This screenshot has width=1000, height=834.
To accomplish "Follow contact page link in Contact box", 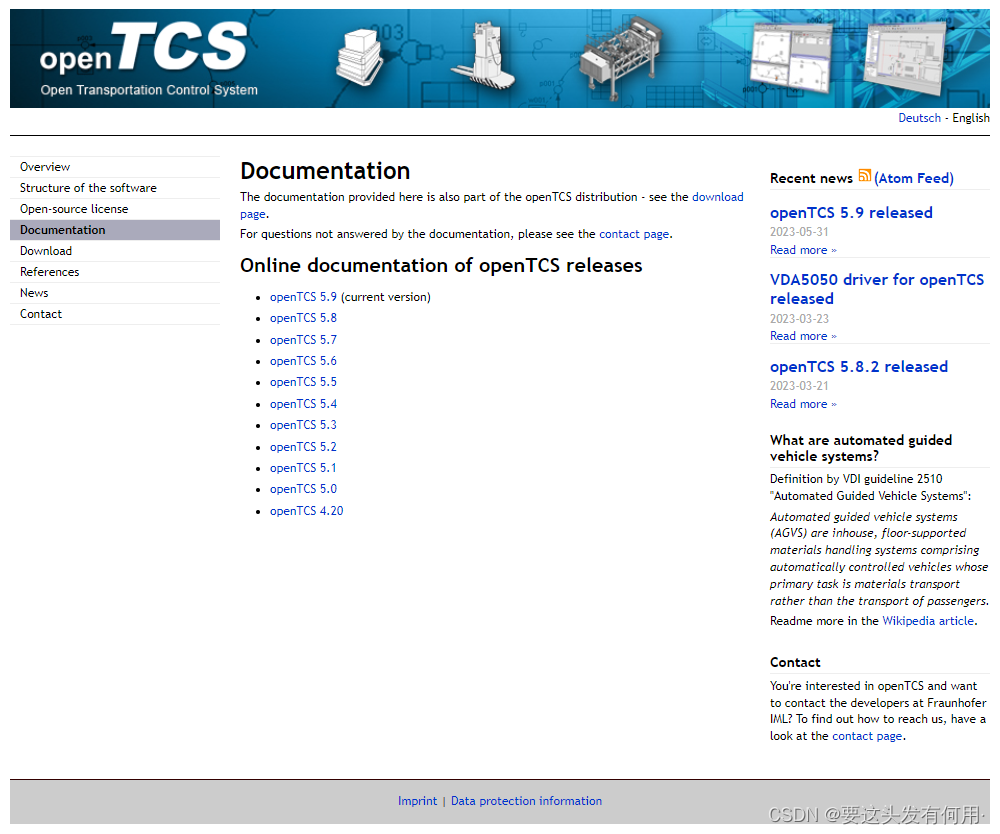I will tap(867, 736).
